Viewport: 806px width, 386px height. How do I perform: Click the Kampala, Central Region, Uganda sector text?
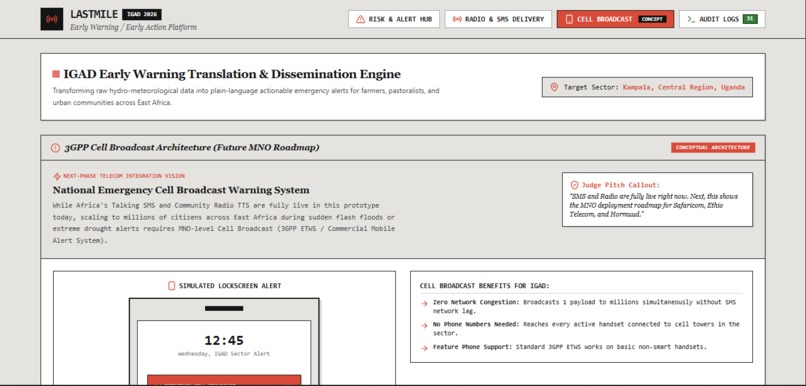(x=684, y=87)
